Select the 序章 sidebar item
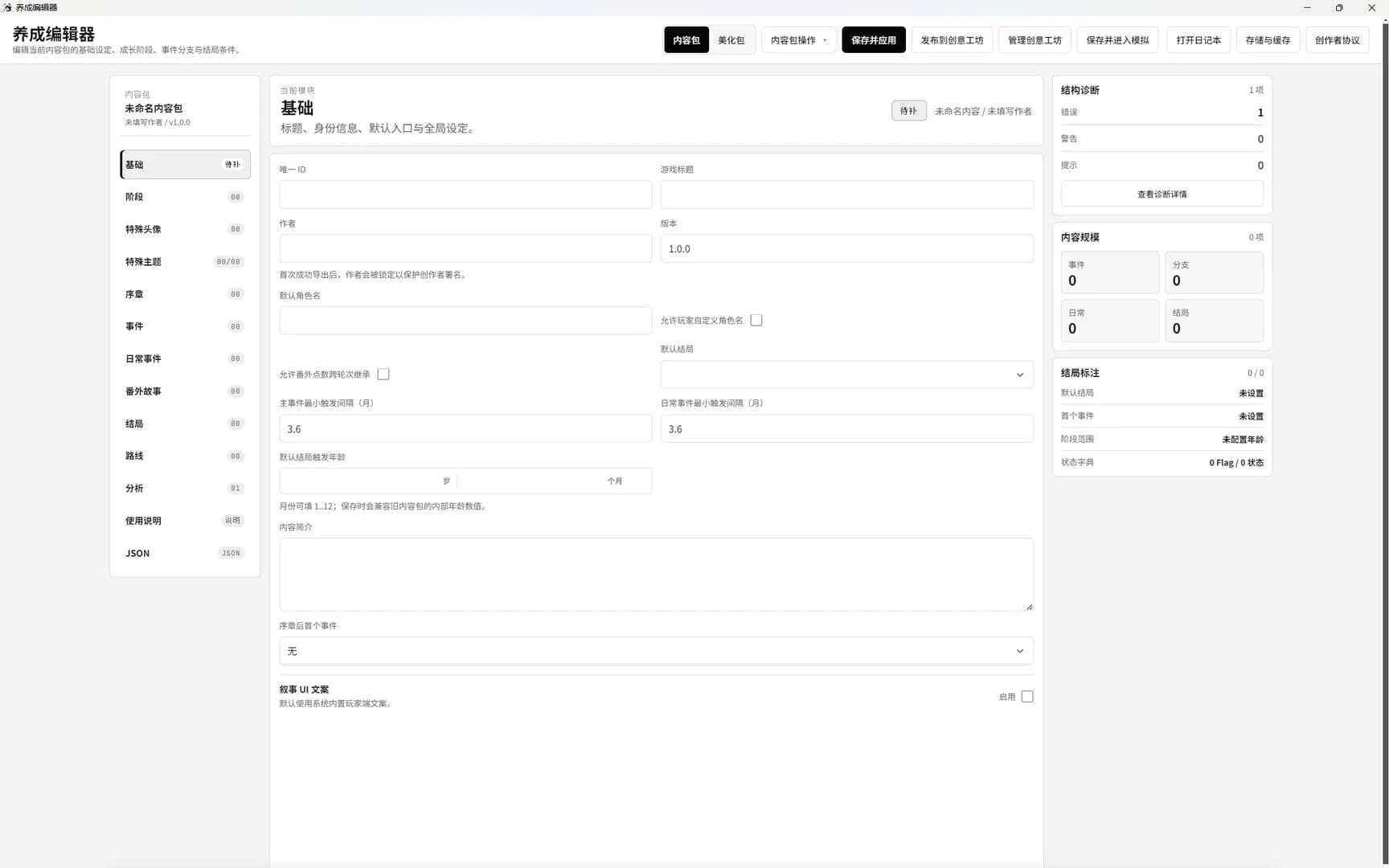The image size is (1389, 868). coord(185,294)
